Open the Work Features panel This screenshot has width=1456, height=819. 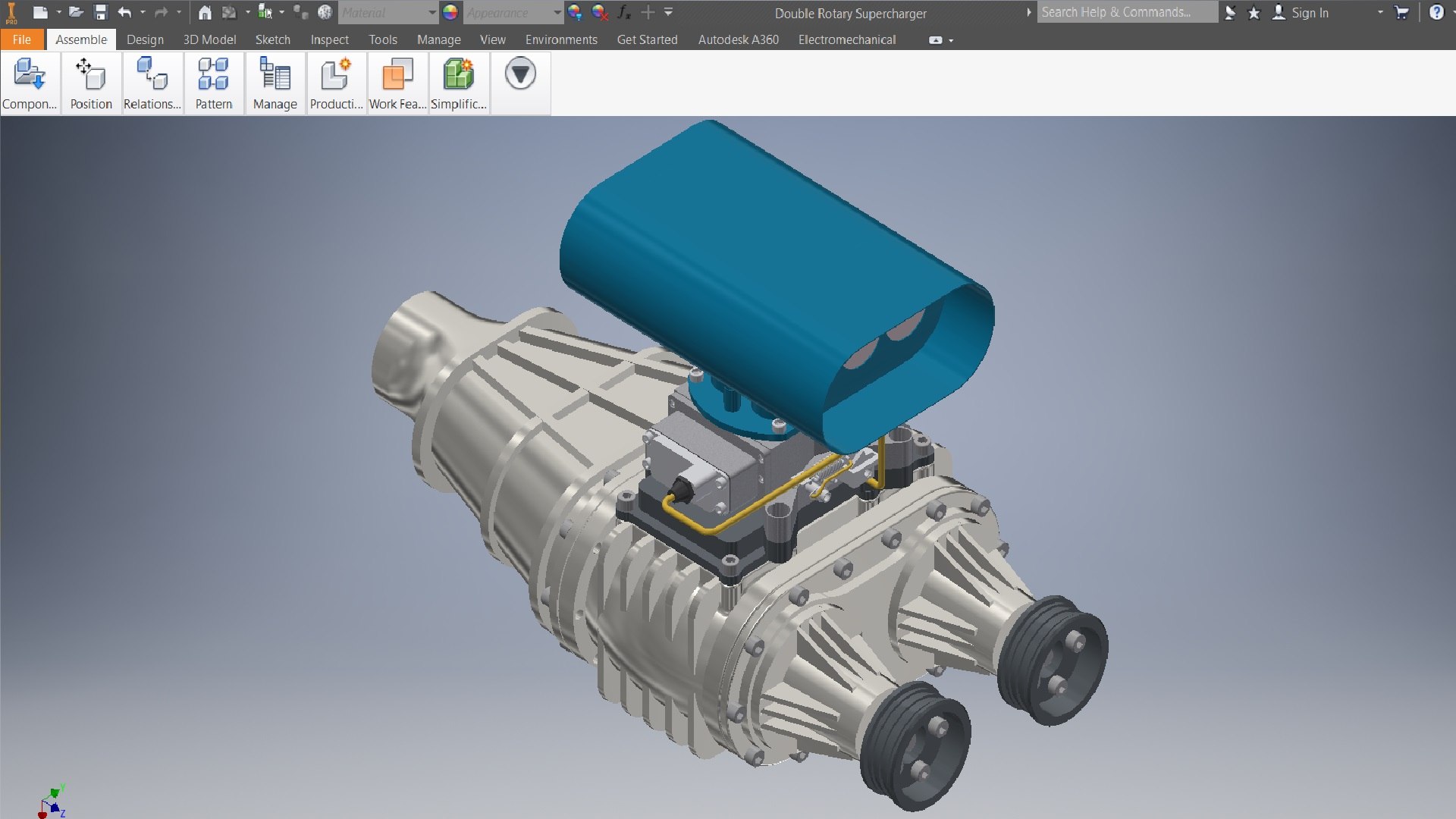(x=398, y=83)
